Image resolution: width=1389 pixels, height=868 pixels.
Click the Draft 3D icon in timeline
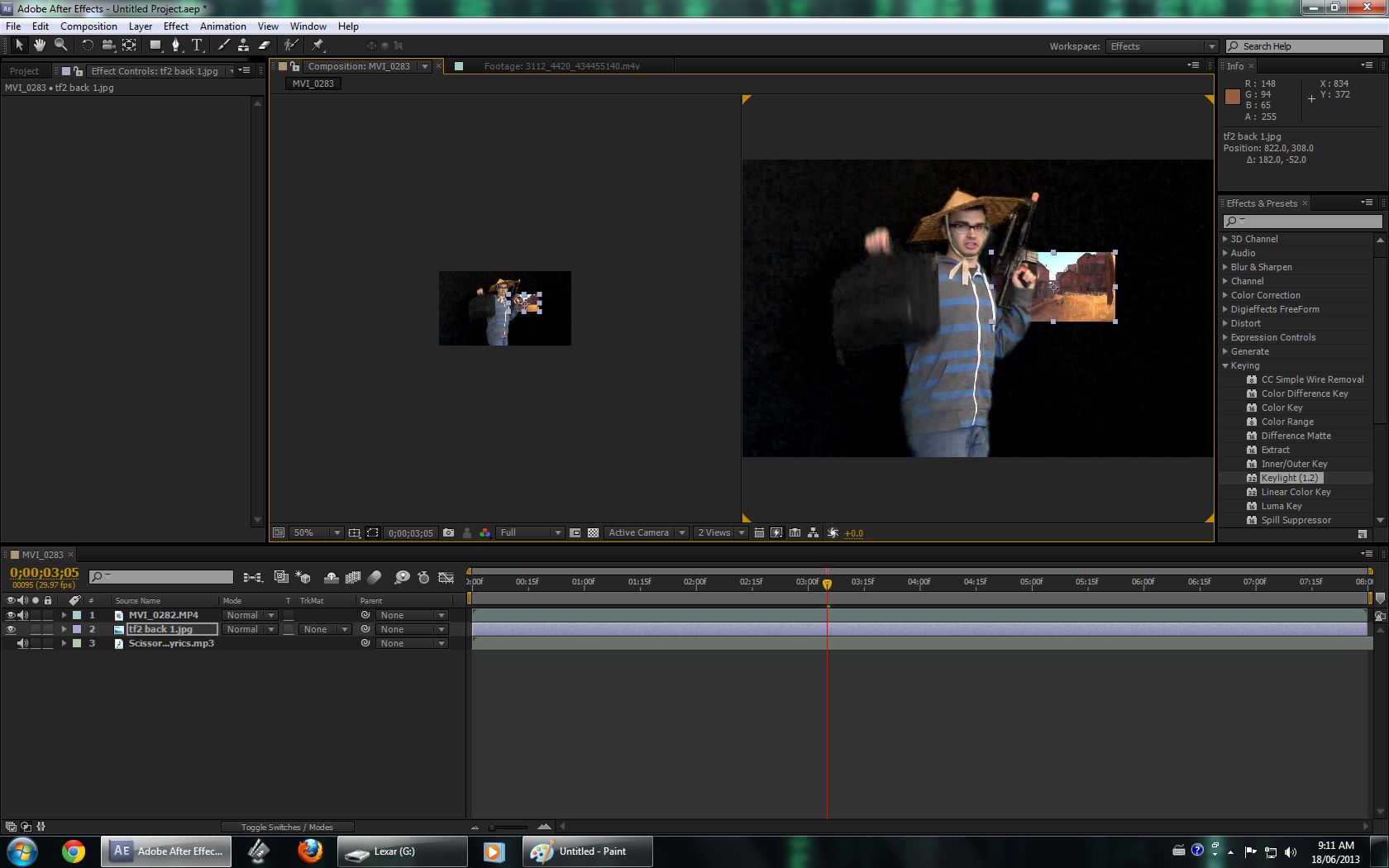coord(303,577)
